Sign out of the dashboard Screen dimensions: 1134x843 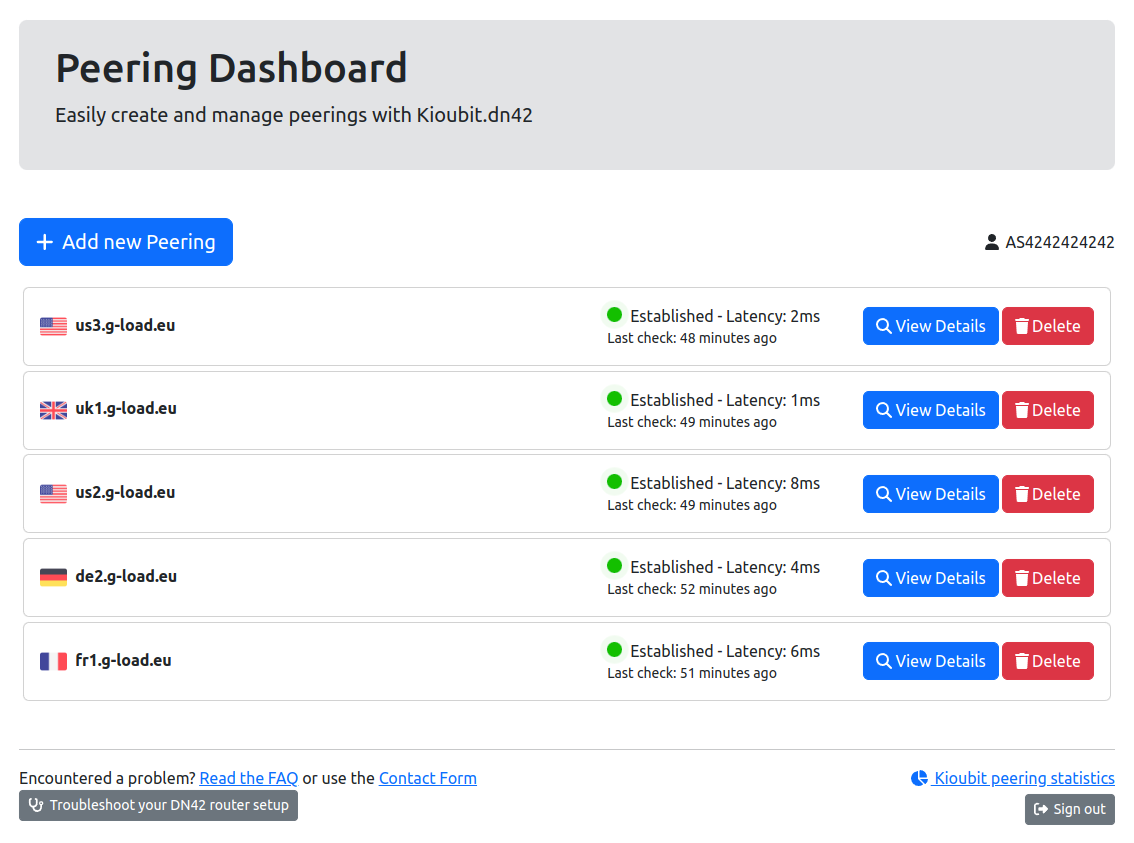click(x=1069, y=809)
